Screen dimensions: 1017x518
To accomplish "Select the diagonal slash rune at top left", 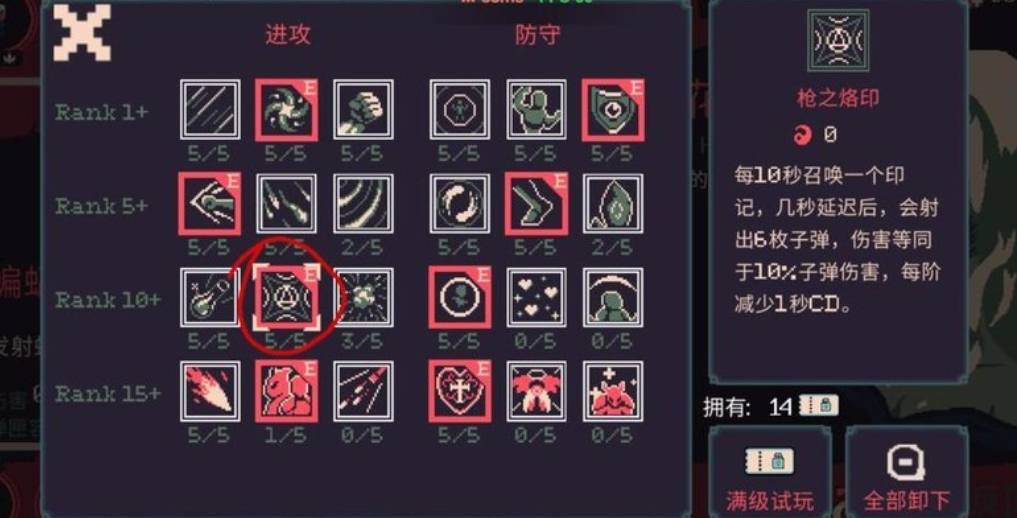I will [x=210, y=110].
